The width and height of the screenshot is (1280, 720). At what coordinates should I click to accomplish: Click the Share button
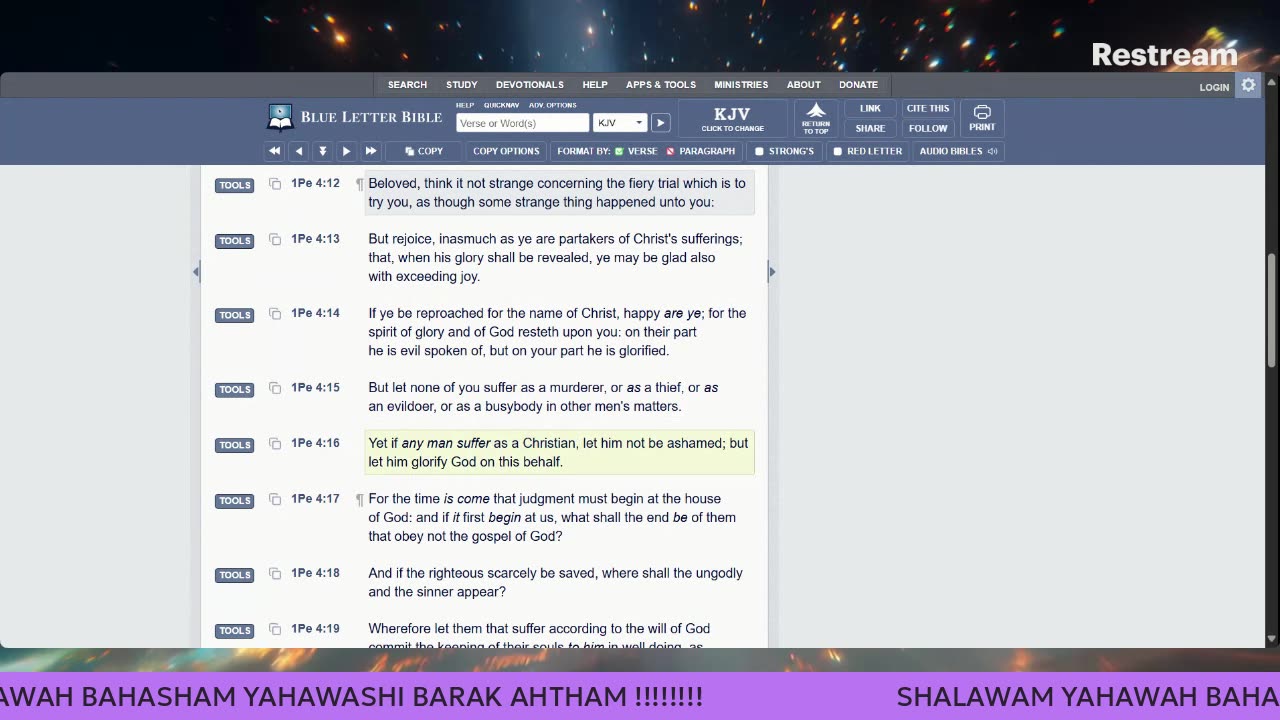tap(870, 128)
